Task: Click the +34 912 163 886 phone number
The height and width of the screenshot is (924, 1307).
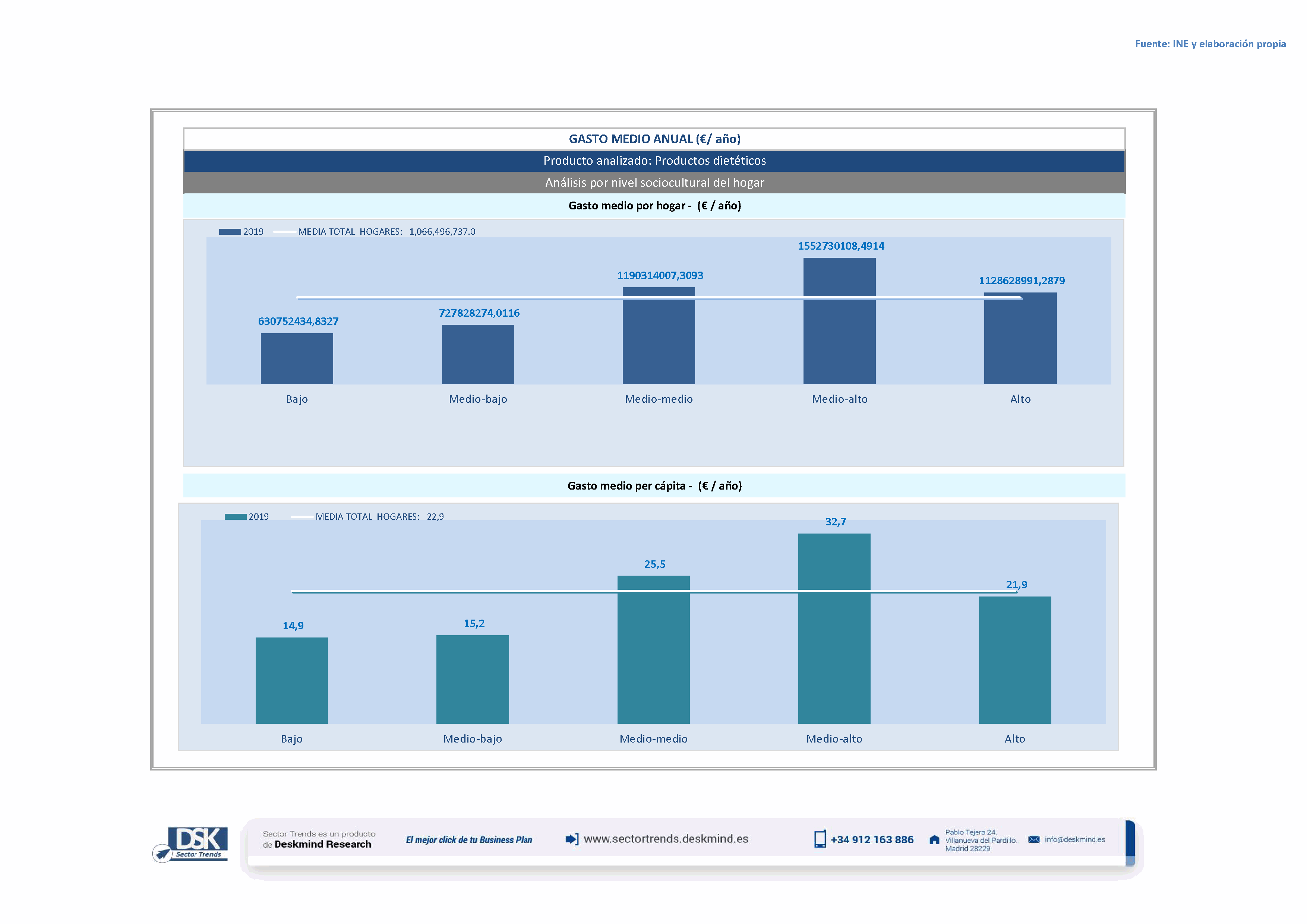Action: tap(872, 840)
